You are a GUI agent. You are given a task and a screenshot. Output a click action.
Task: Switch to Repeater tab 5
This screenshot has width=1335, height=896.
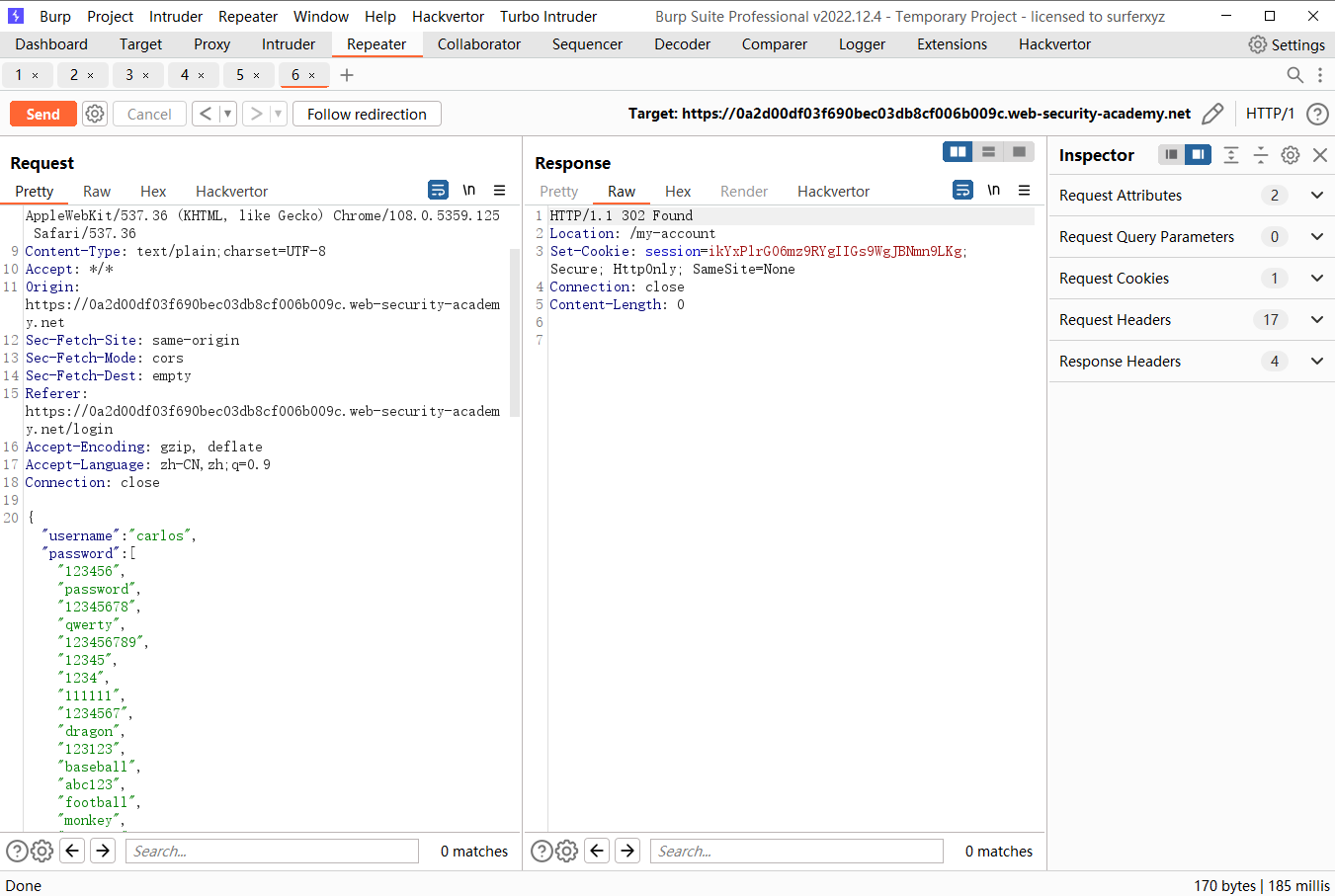239,75
